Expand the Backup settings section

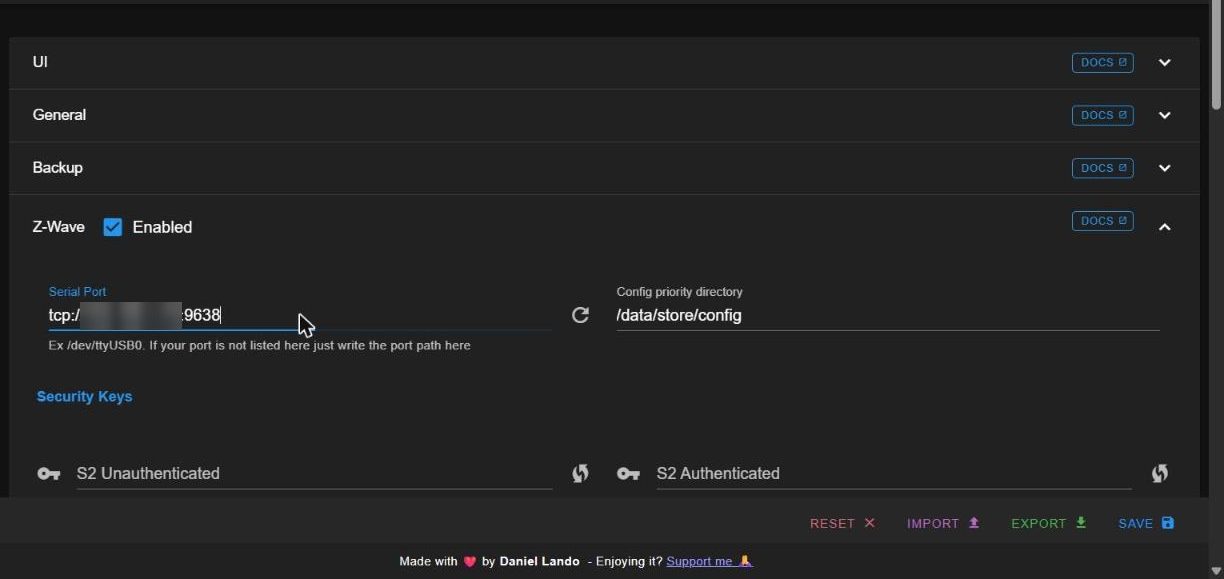pos(1164,168)
